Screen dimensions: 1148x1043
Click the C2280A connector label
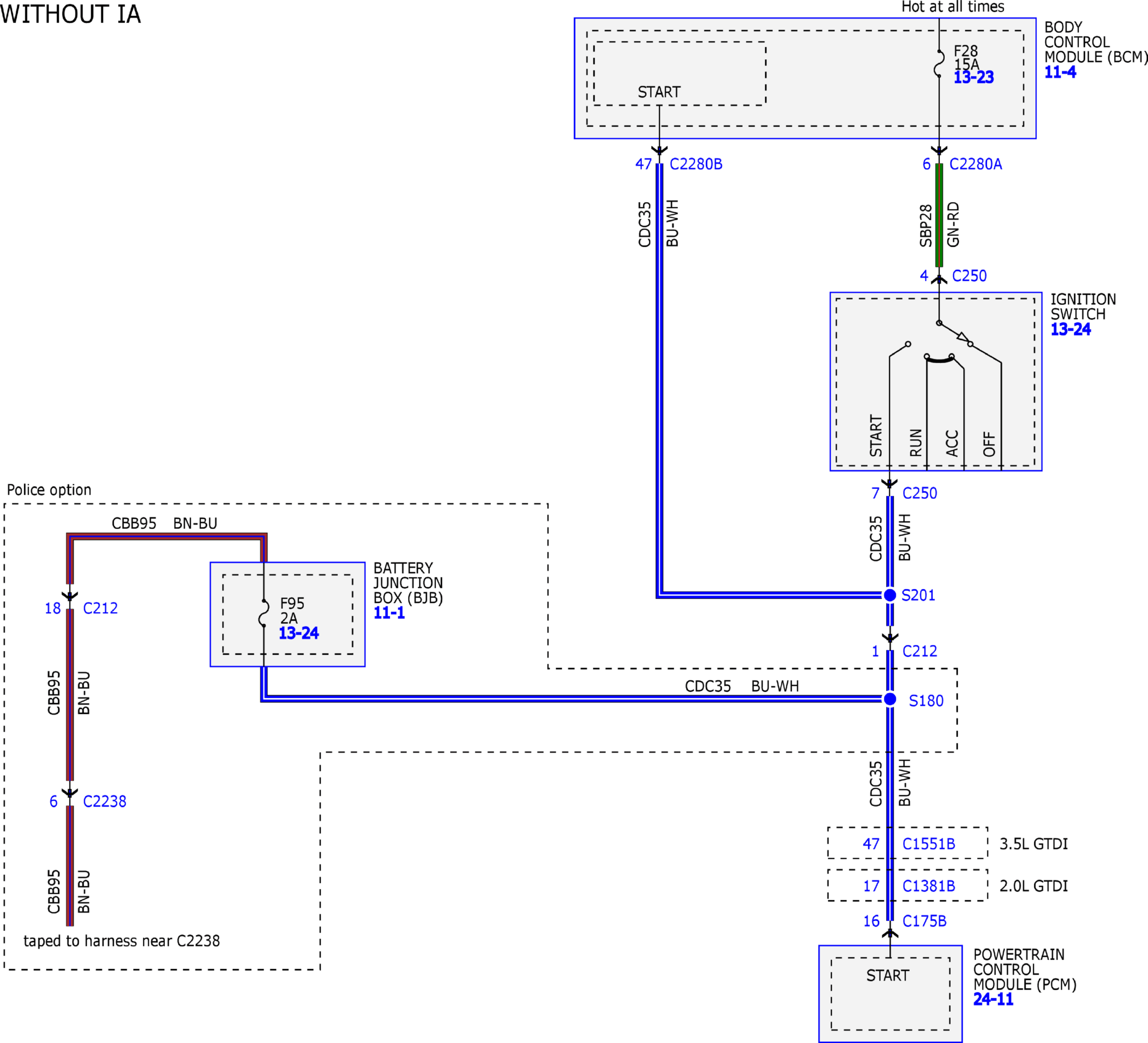click(976, 164)
